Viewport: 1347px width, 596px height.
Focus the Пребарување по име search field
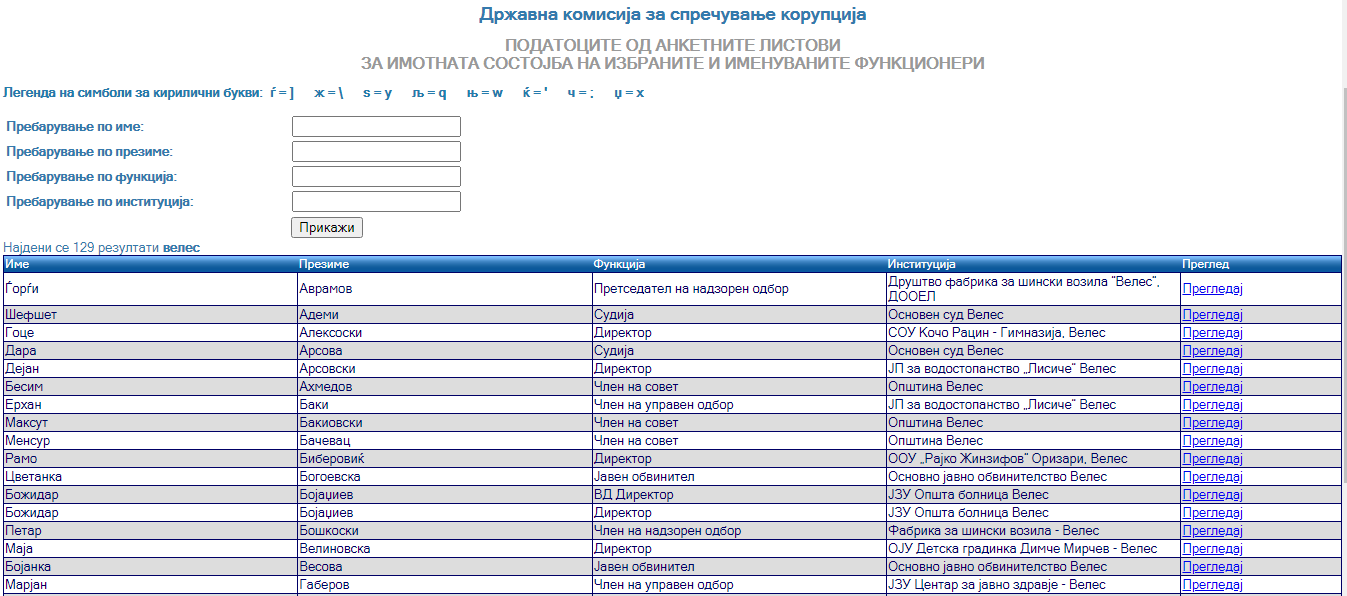click(376, 127)
